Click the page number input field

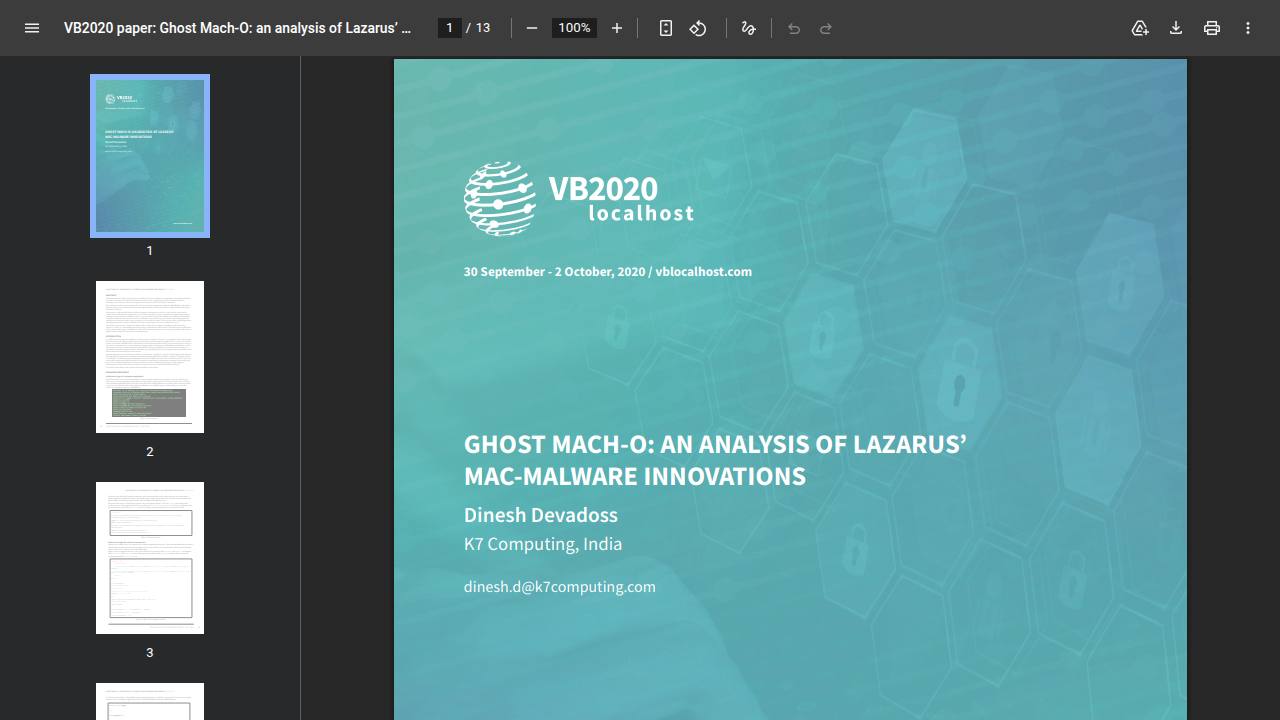point(450,28)
